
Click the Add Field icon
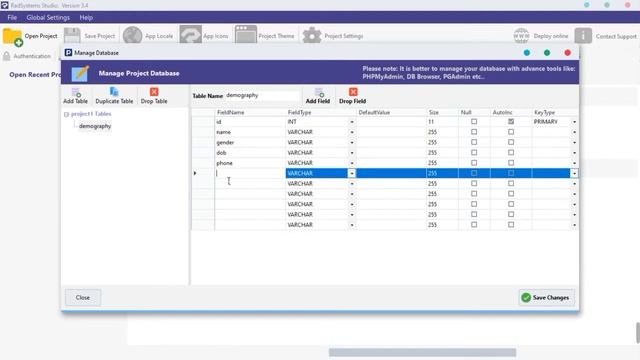click(319, 92)
